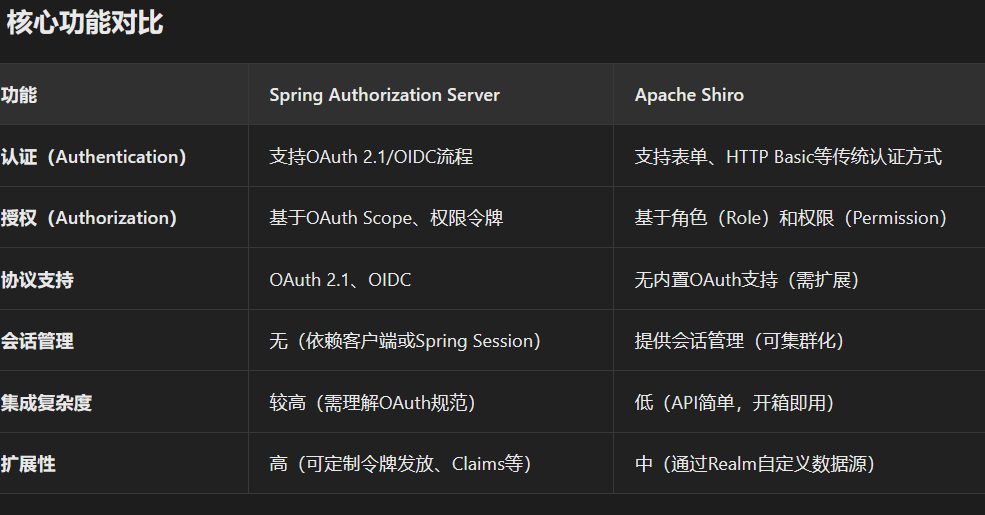This screenshot has height=515, width=985.
Task: Select the 协议支持 row label
Action: pos(37,279)
